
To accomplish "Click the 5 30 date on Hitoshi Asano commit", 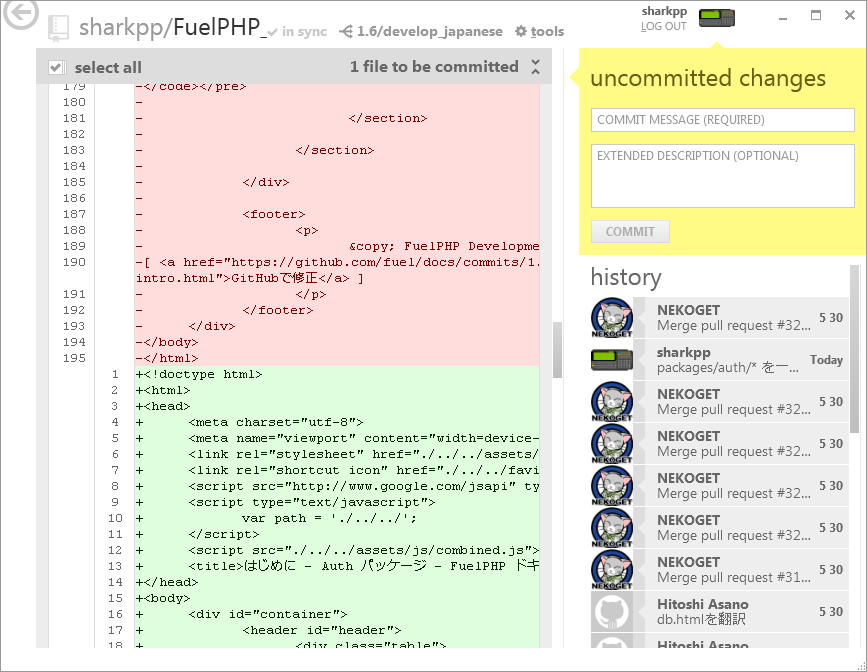I will 831,612.
